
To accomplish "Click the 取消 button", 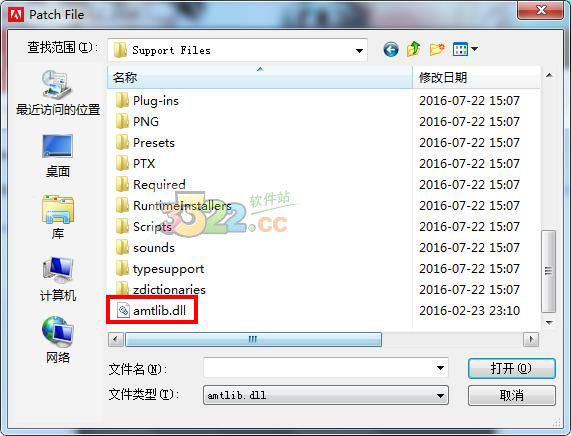I will [x=512, y=396].
